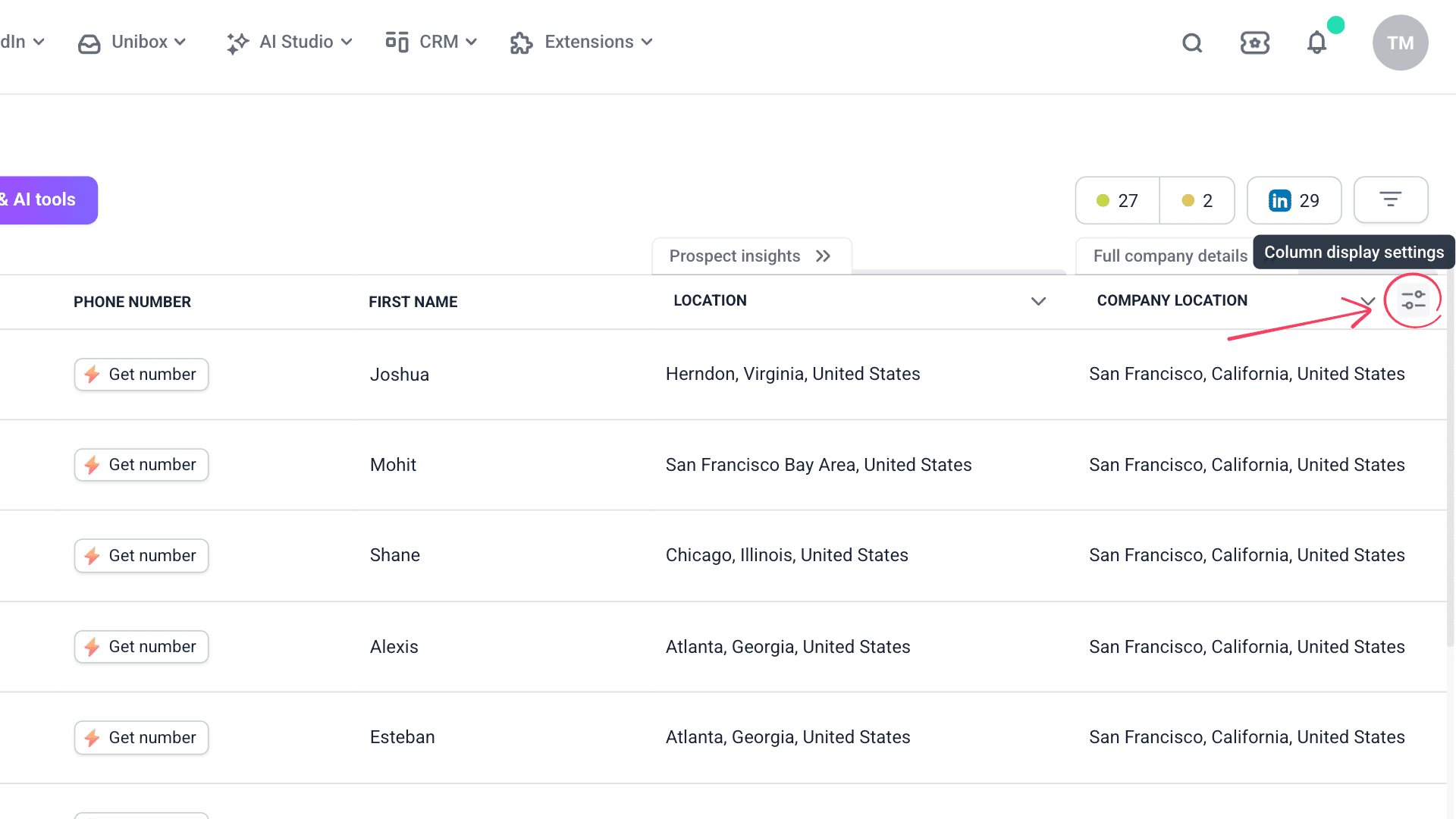Click the horizontal scrollbar under Prospect insights
Viewport: 1456px width, 819px height.
(959, 271)
